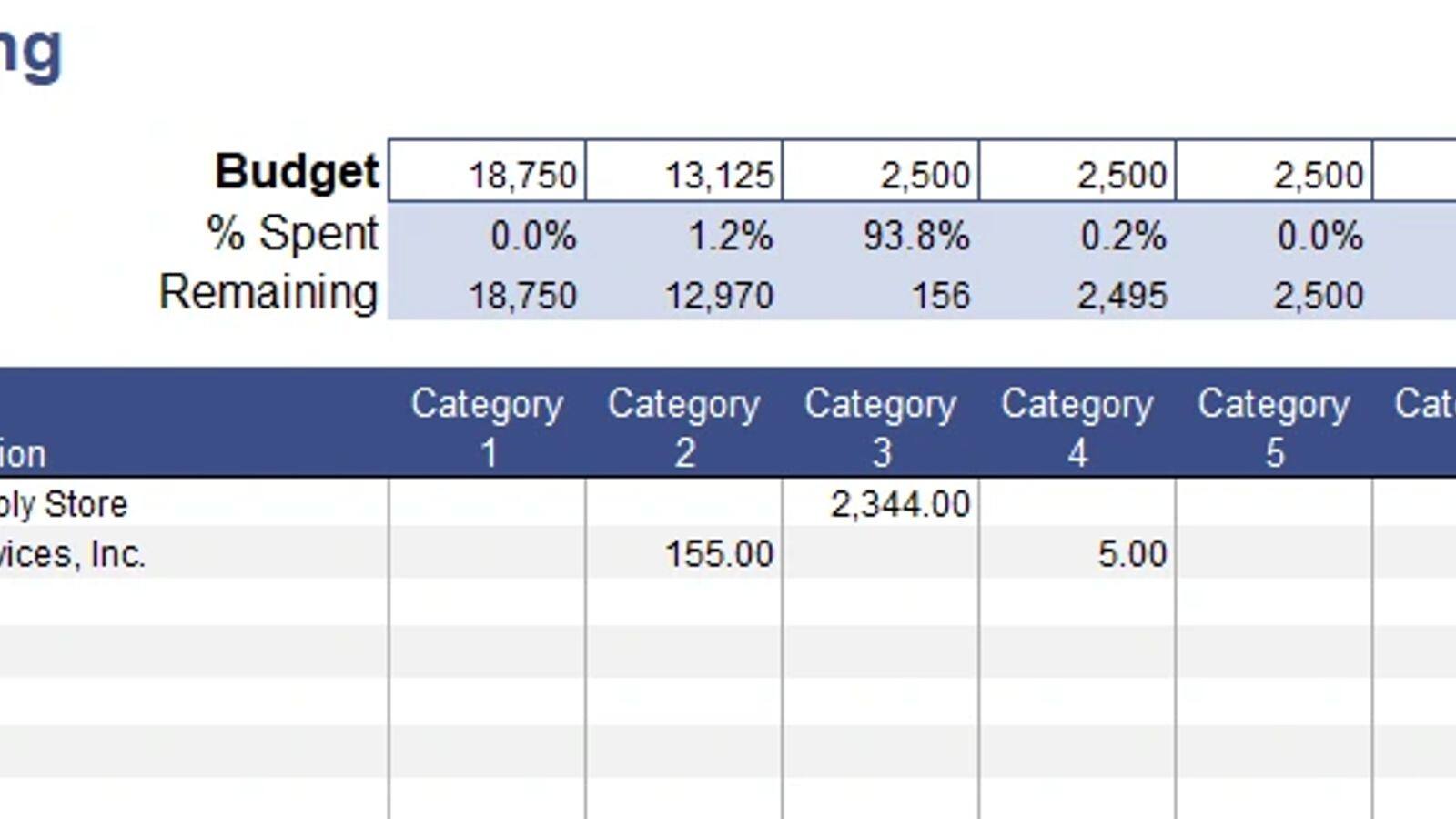
Task: Select the 155.00 expense cell
Action: tap(684, 553)
